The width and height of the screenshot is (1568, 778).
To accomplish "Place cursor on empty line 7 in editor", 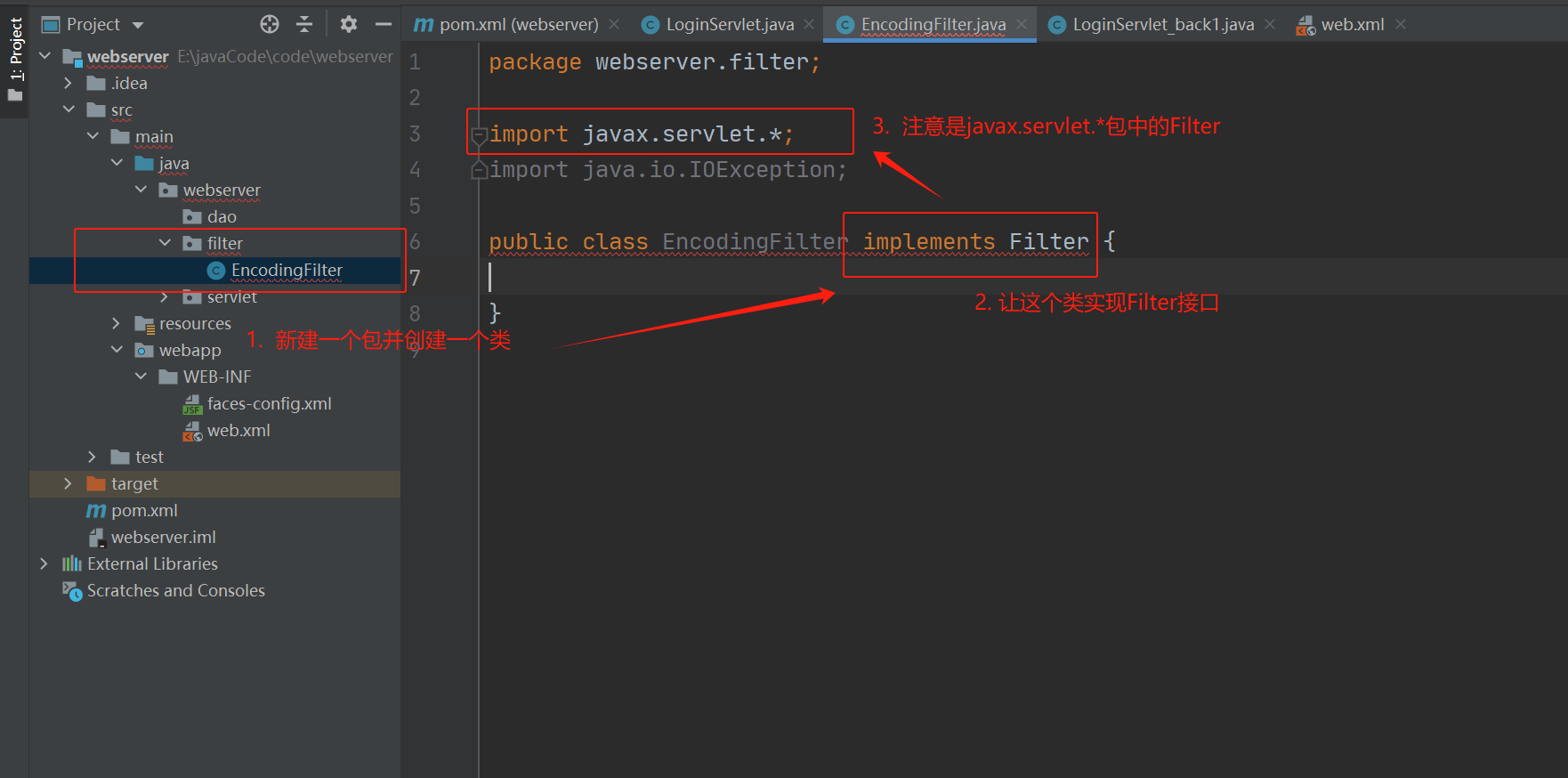I will (x=1023, y=277).
